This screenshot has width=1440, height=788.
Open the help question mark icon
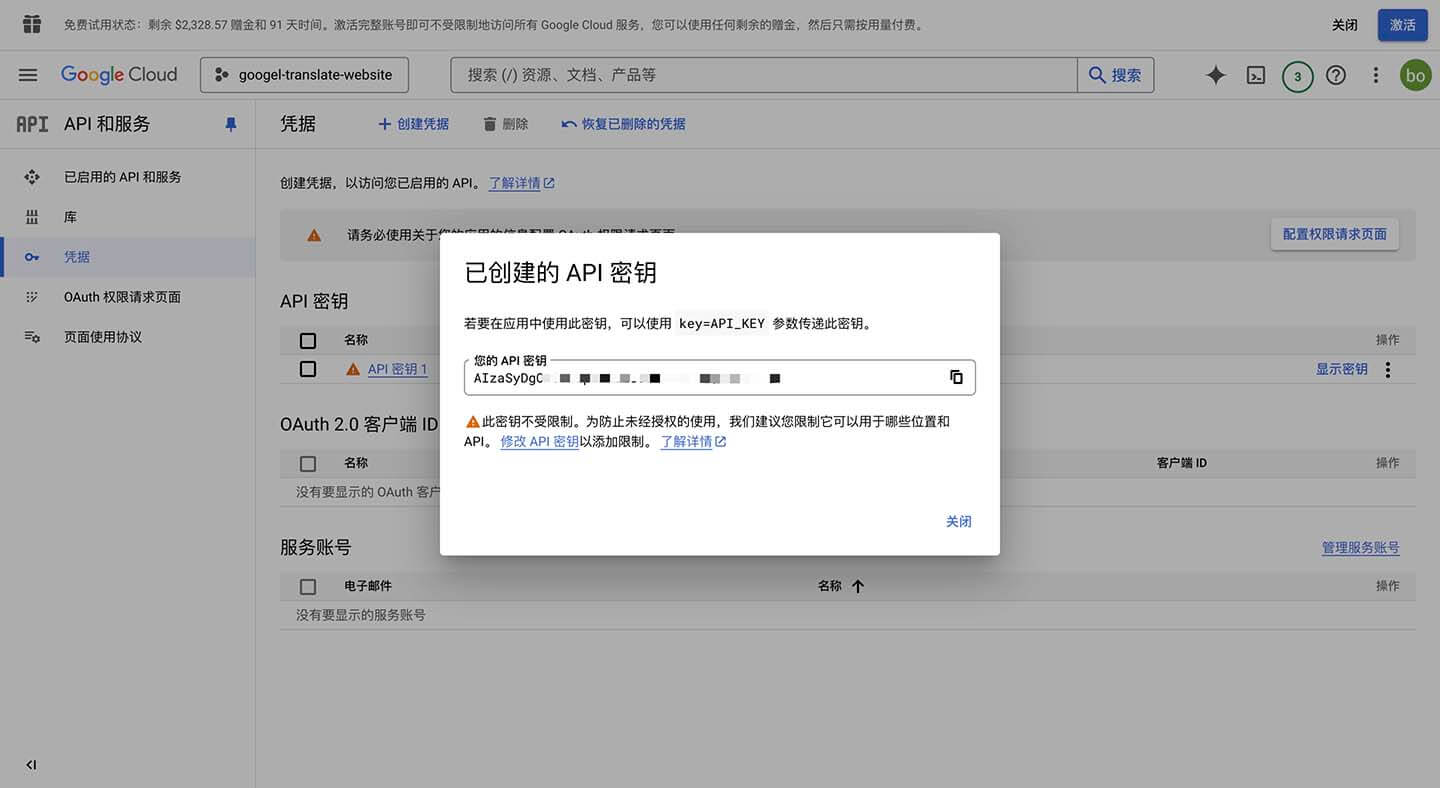click(1336, 75)
